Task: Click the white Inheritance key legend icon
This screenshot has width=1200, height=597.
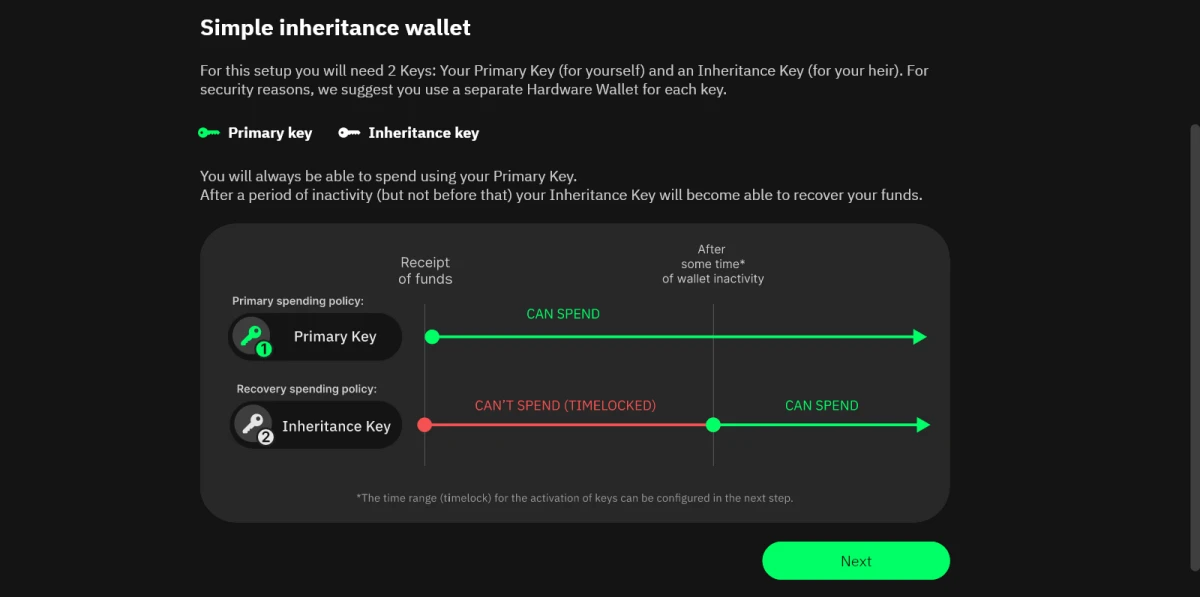Action: coord(349,133)
